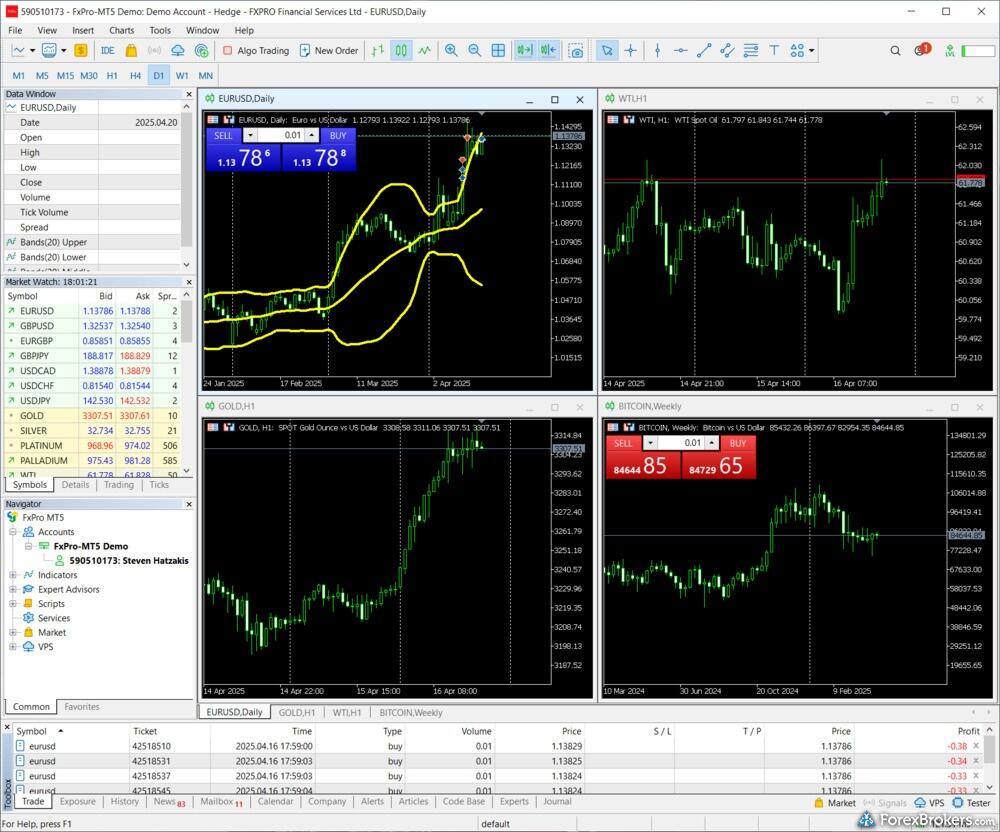
Task: Select the draw trendline tool
Action: point(704,50)
